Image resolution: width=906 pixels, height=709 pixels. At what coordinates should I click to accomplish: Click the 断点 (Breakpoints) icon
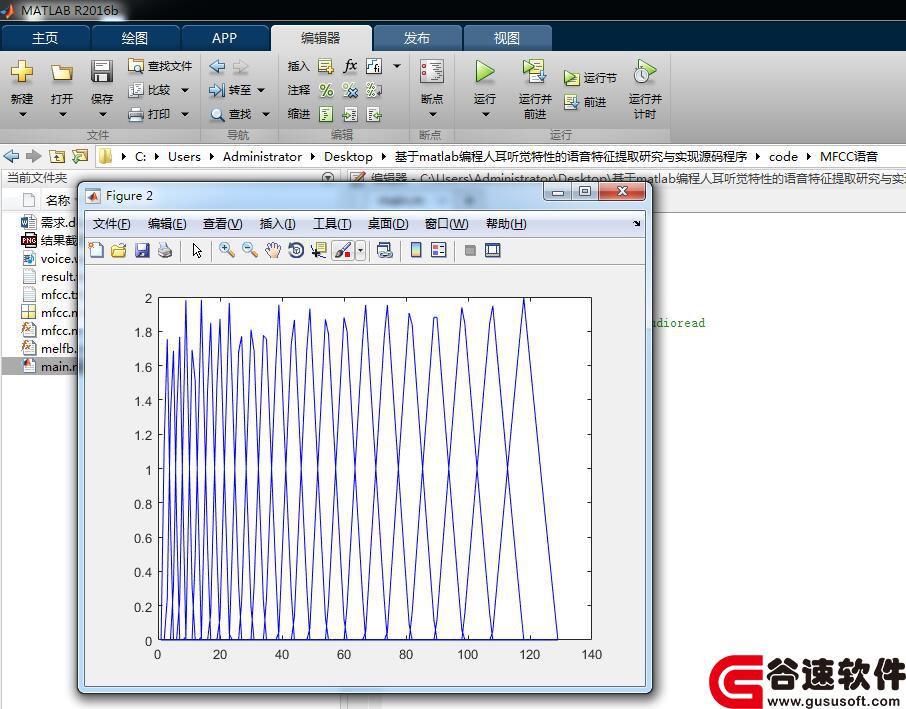point(432,72)
